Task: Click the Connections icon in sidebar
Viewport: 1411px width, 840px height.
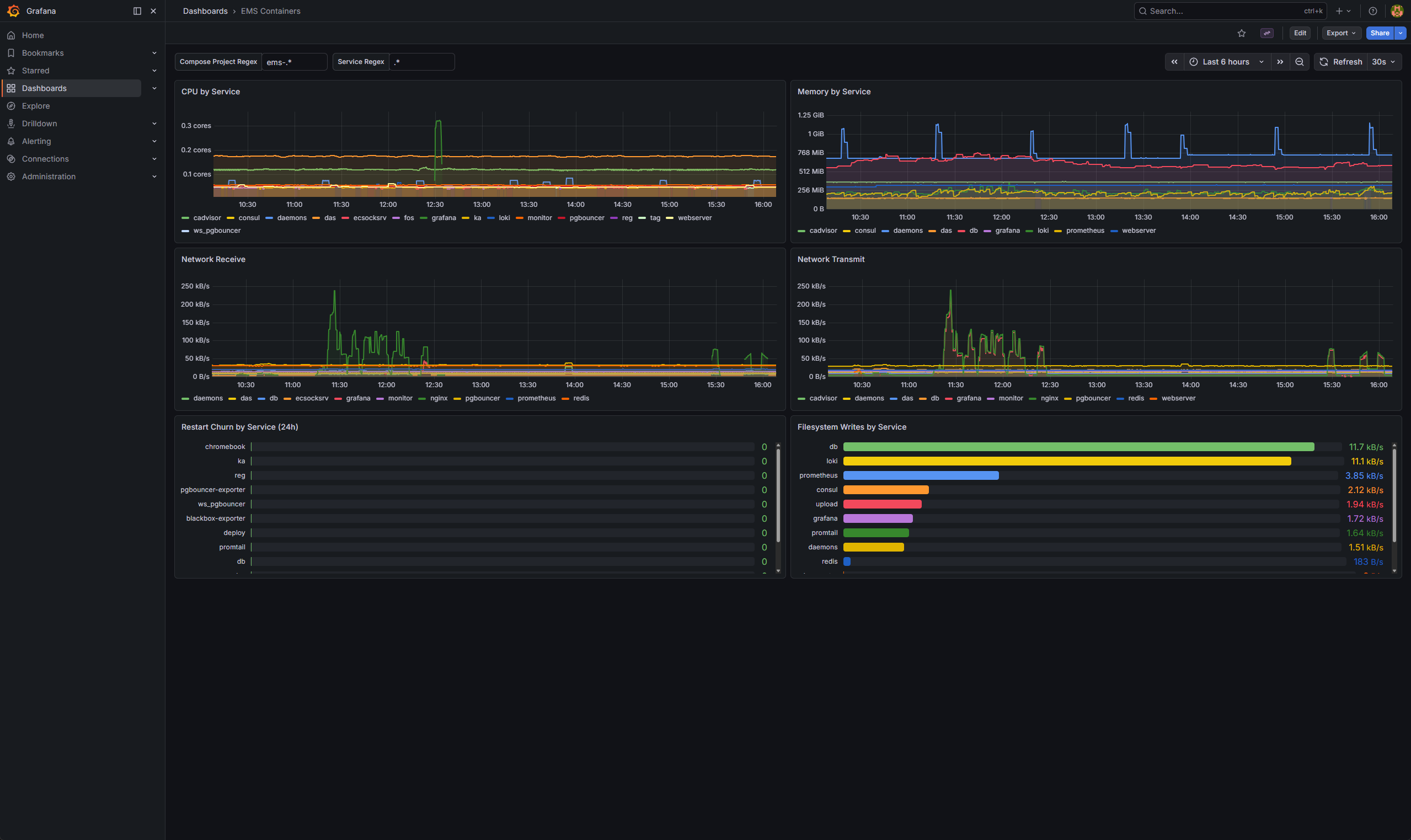Action: (x=10, y=159)
